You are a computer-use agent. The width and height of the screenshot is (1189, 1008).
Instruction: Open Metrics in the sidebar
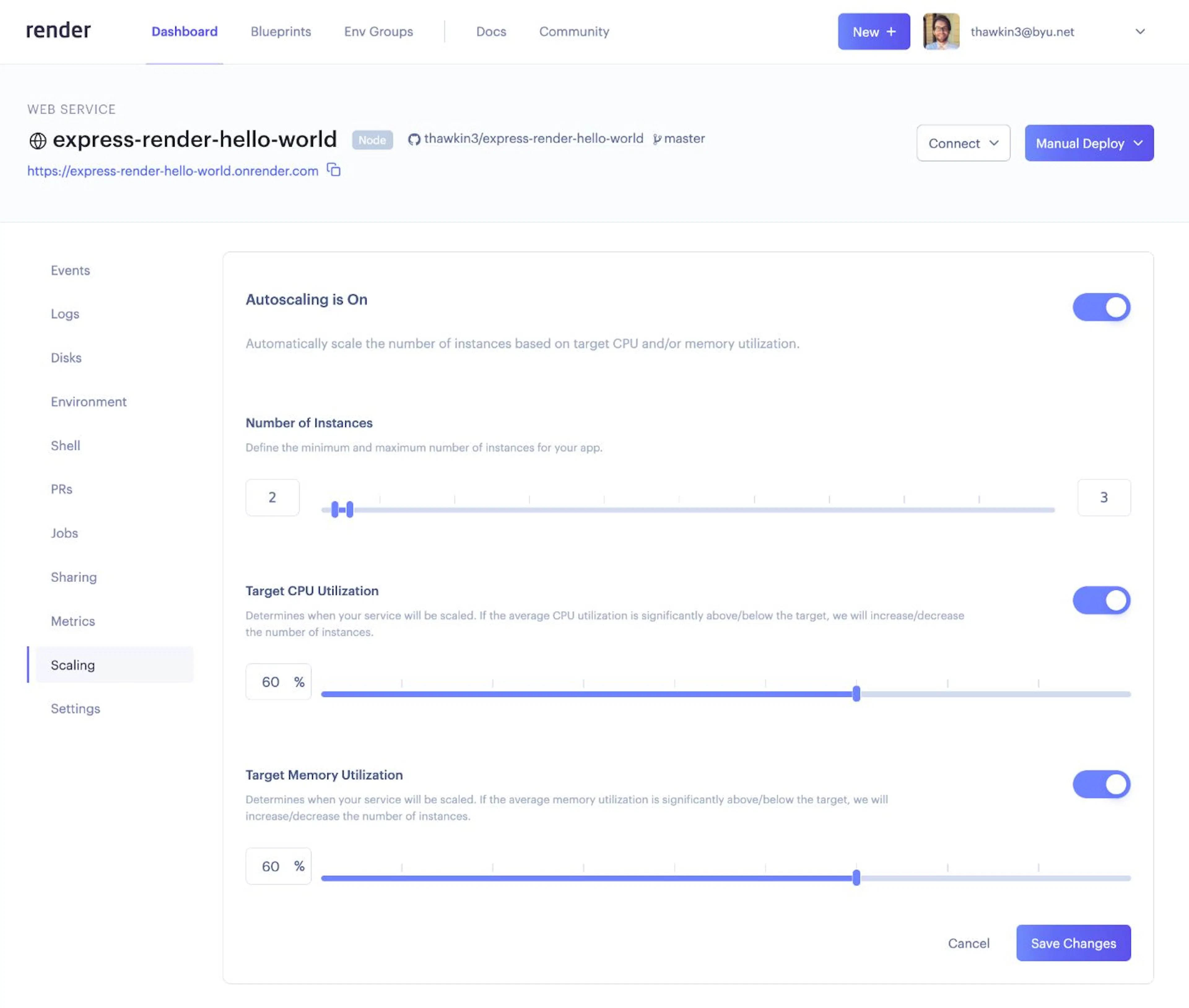point(72,621)
